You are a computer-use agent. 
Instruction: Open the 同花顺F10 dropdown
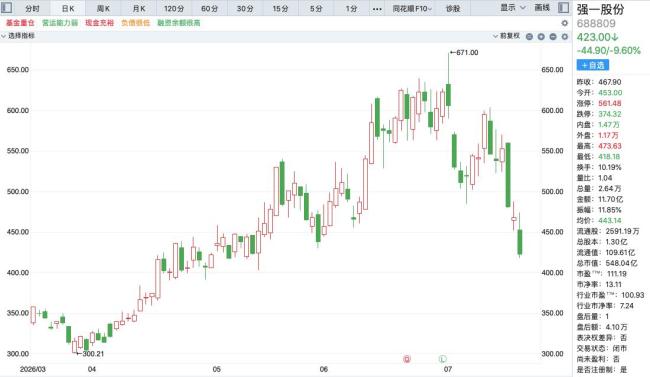[x=412, y=8]
